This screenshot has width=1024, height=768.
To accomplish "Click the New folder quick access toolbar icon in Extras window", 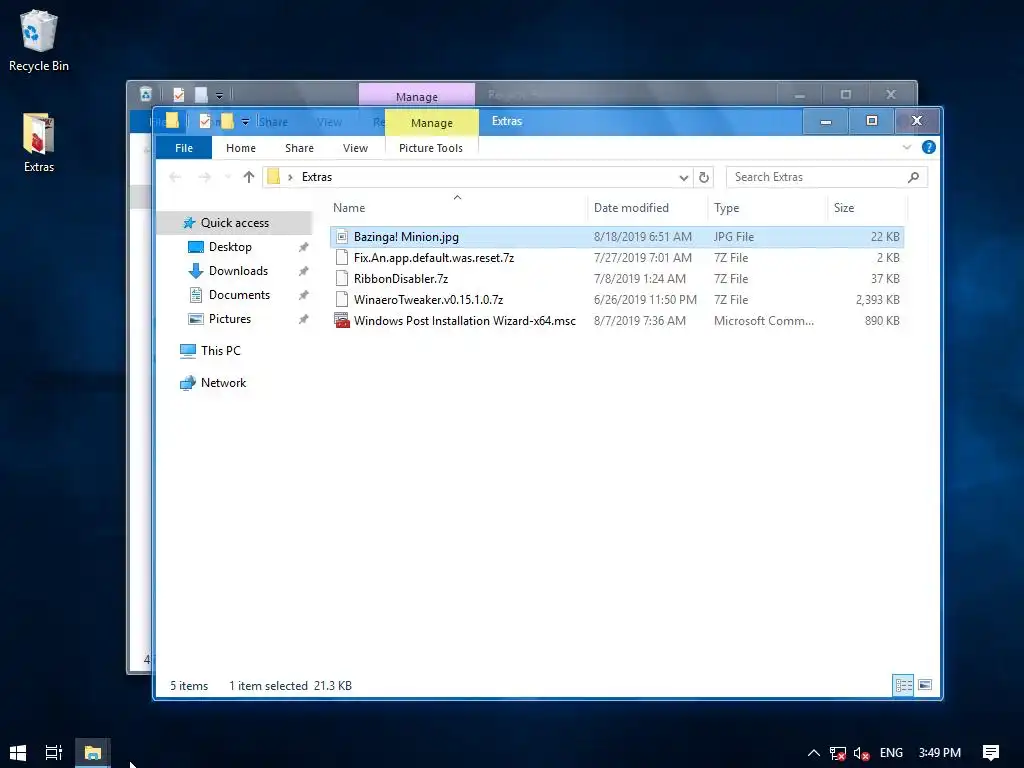I will coord(227,121).
